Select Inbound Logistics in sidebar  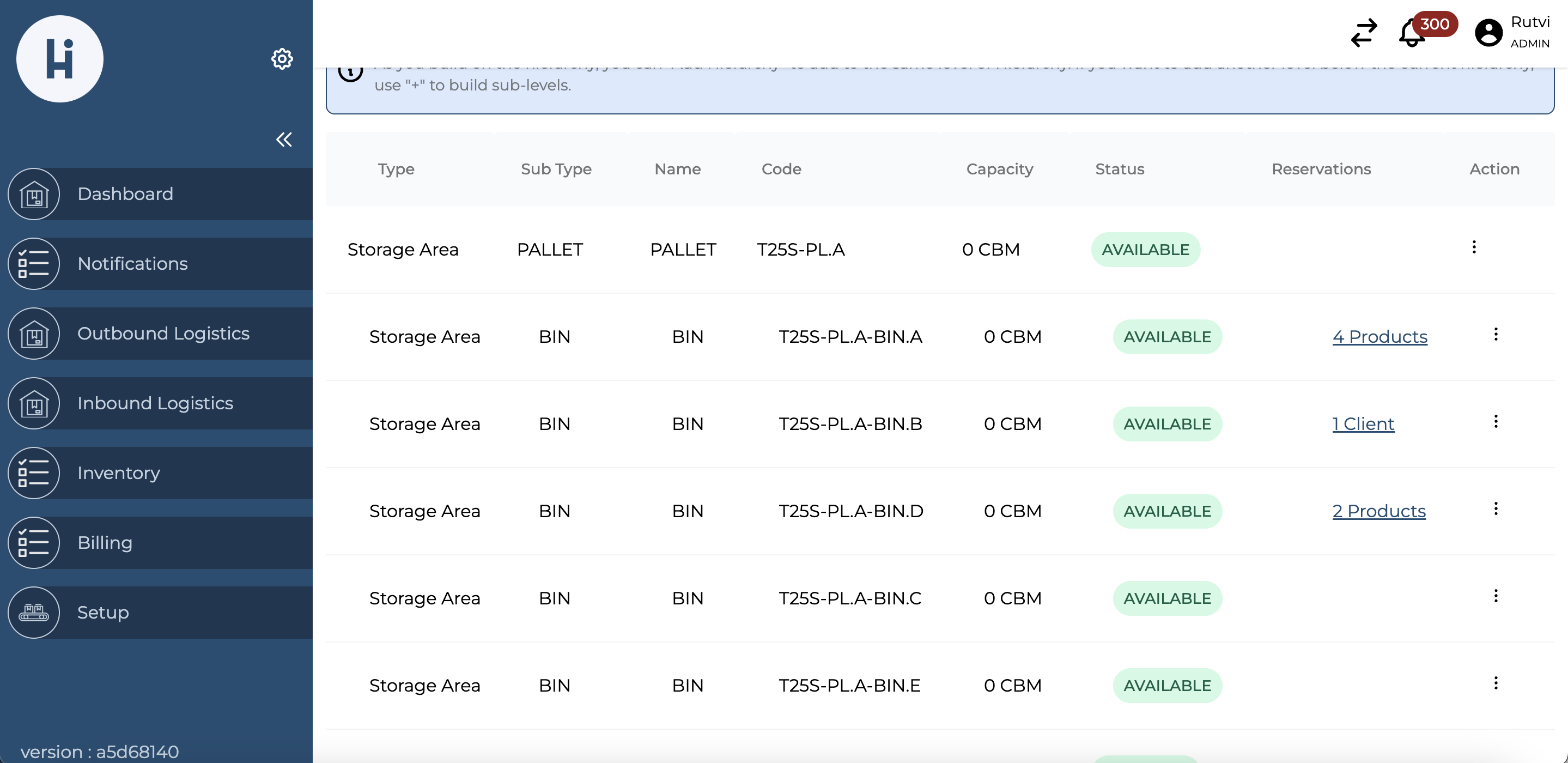[155, 403]
